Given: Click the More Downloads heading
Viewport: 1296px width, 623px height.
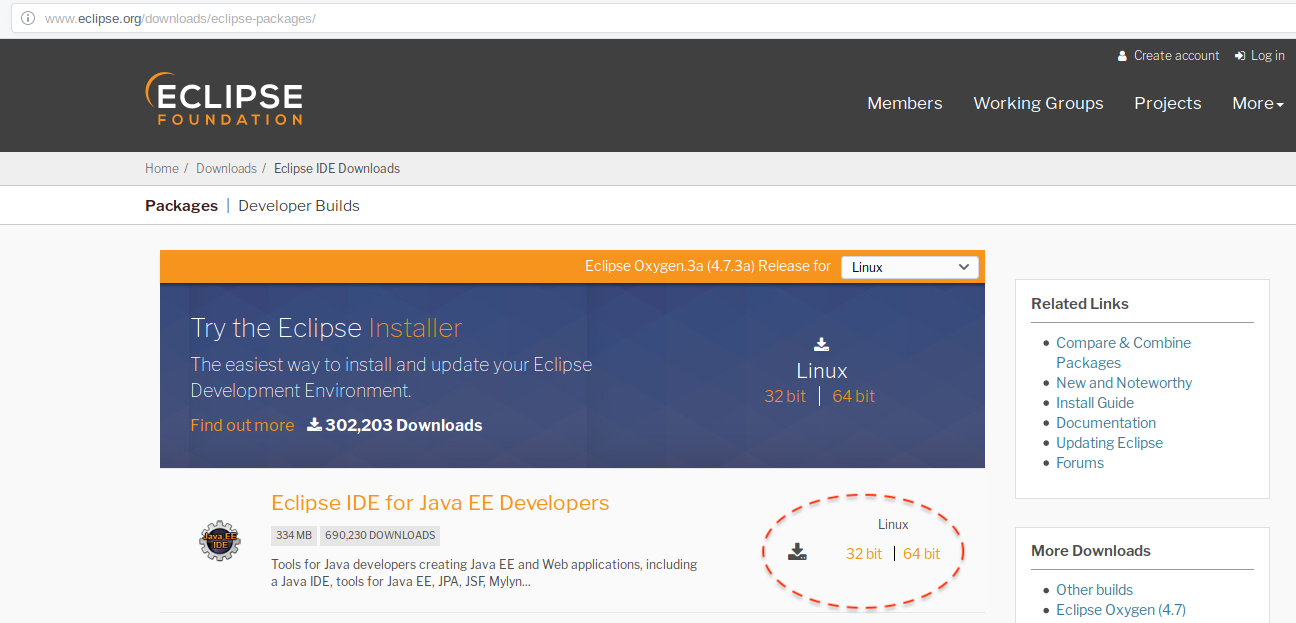Looking at the screenshot, I should tap(1091, 550).
